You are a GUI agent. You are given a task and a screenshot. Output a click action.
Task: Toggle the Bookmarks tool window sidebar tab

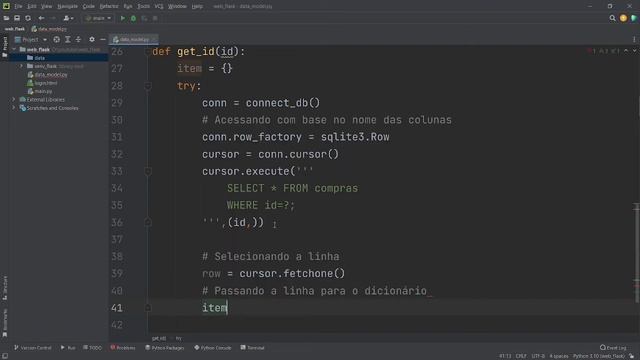(5, 323)
